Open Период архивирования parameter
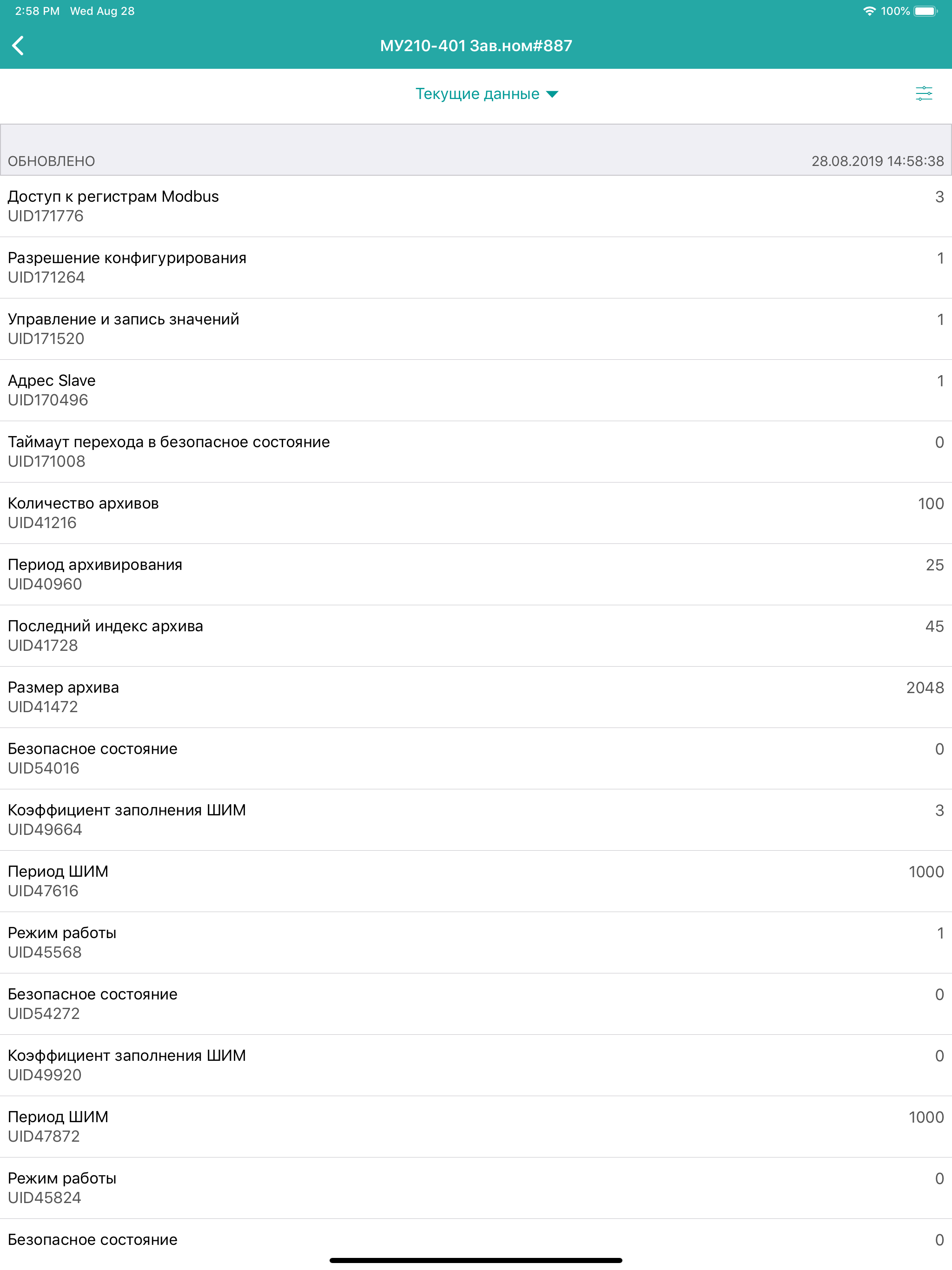952x1270 pixels. click(476, 575)
